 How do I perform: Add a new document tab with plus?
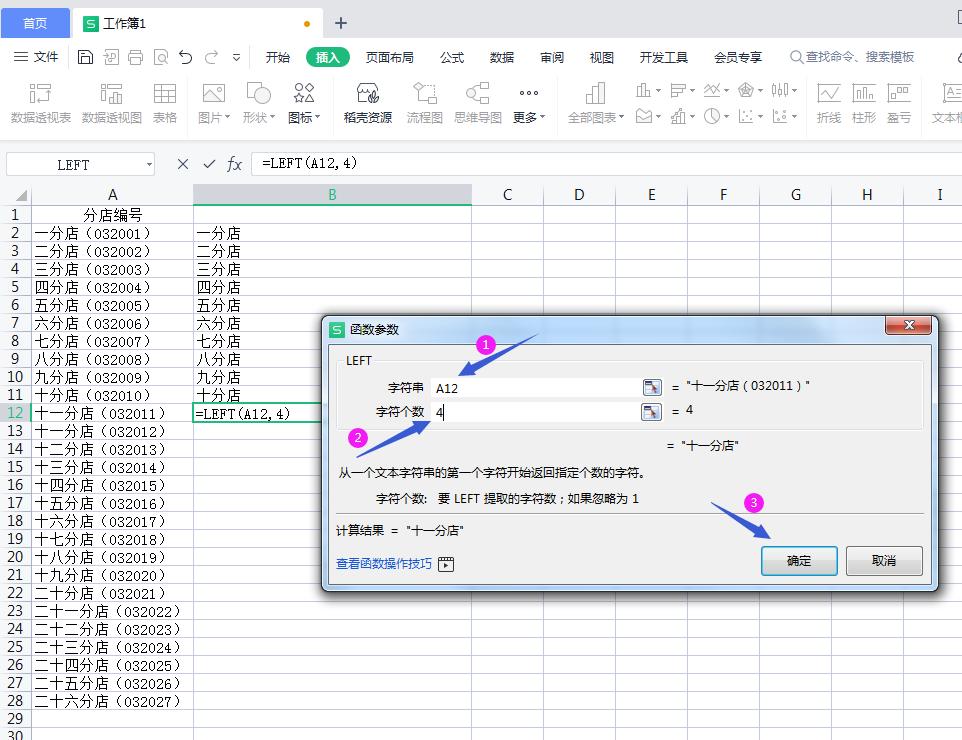pos(341,23)
